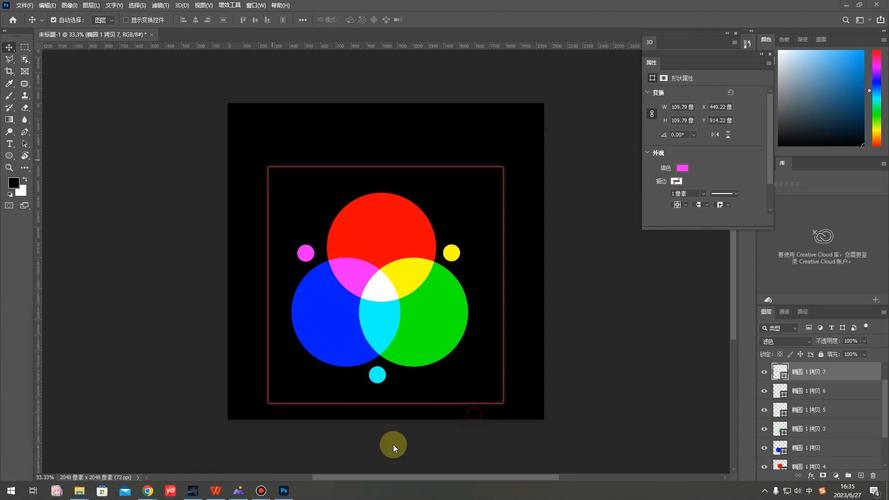Select the Zoom magnifier tool
This screenshot has height=500, width=889.
[10, 168]
